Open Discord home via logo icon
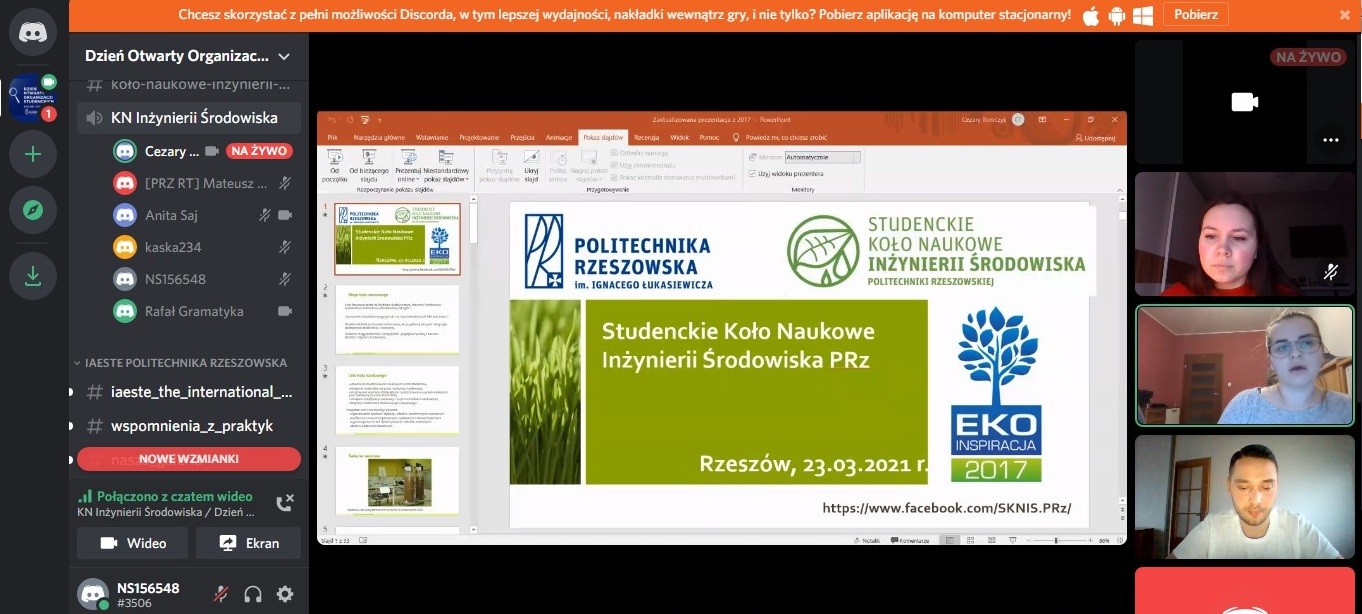Image resolution: width=1362 pixels, height=614 pixels. click(33, 32)
